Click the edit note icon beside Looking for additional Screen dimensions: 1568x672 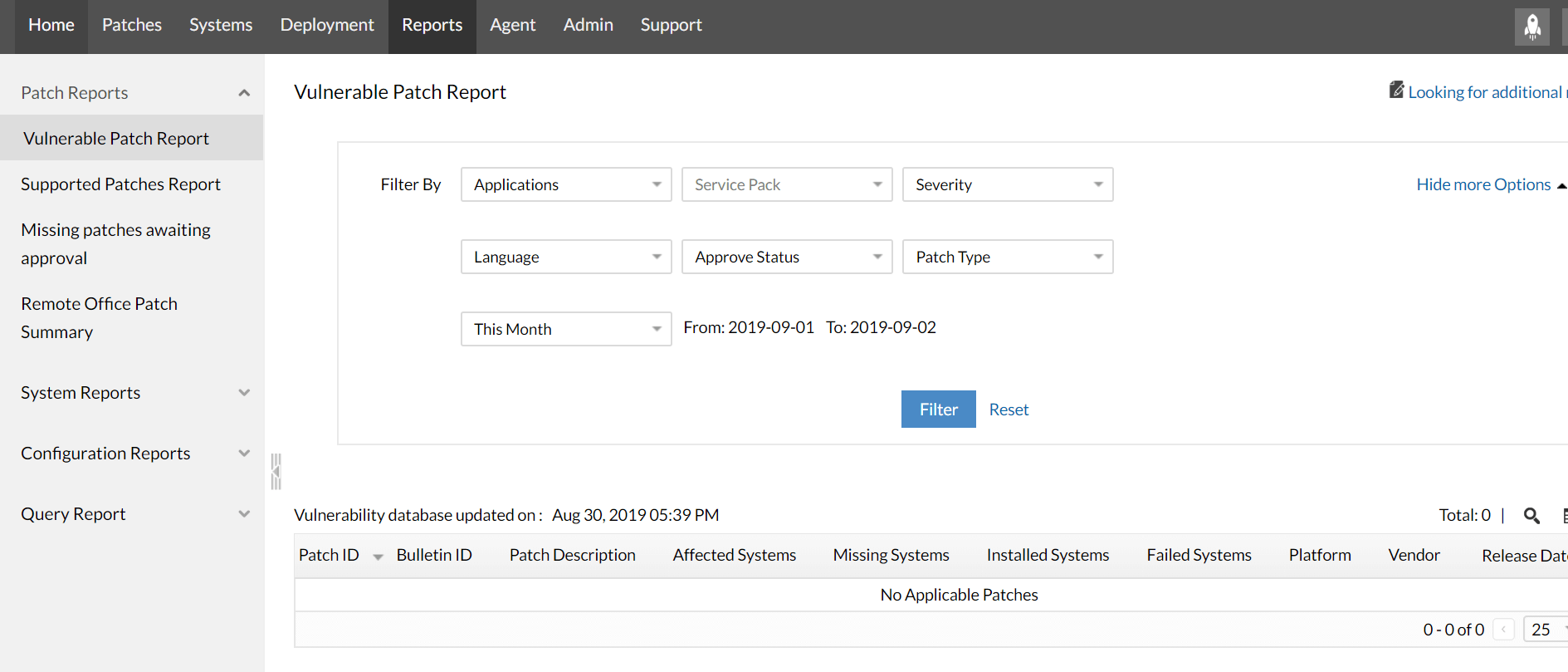[x=1397, y=90]
